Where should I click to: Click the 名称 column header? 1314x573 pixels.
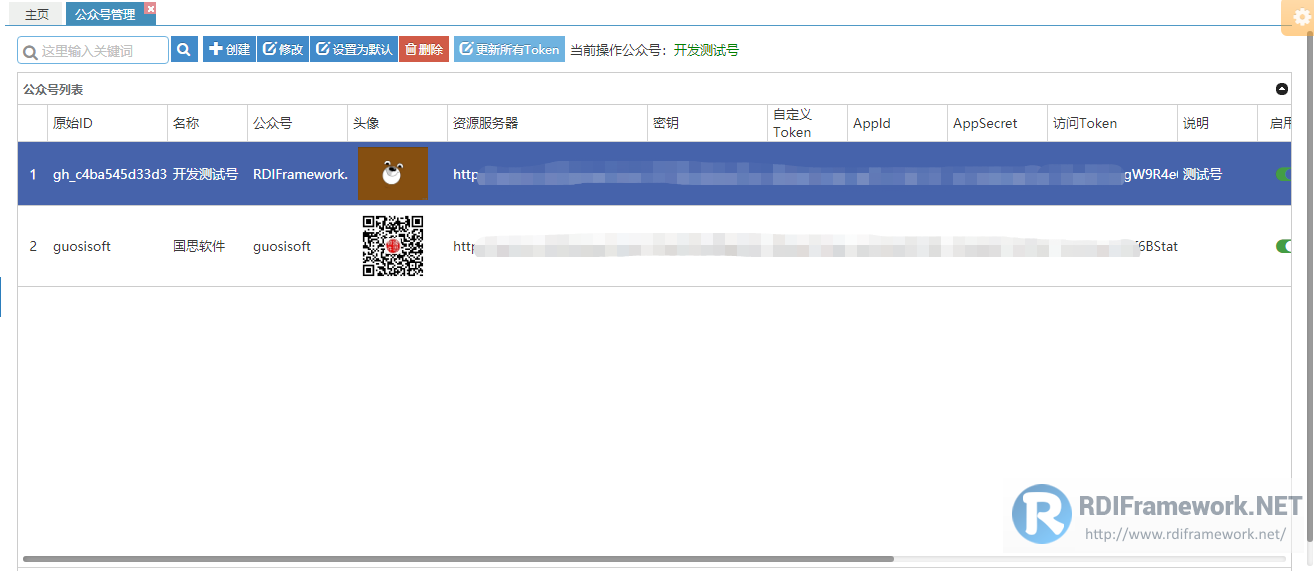point(207,124)
